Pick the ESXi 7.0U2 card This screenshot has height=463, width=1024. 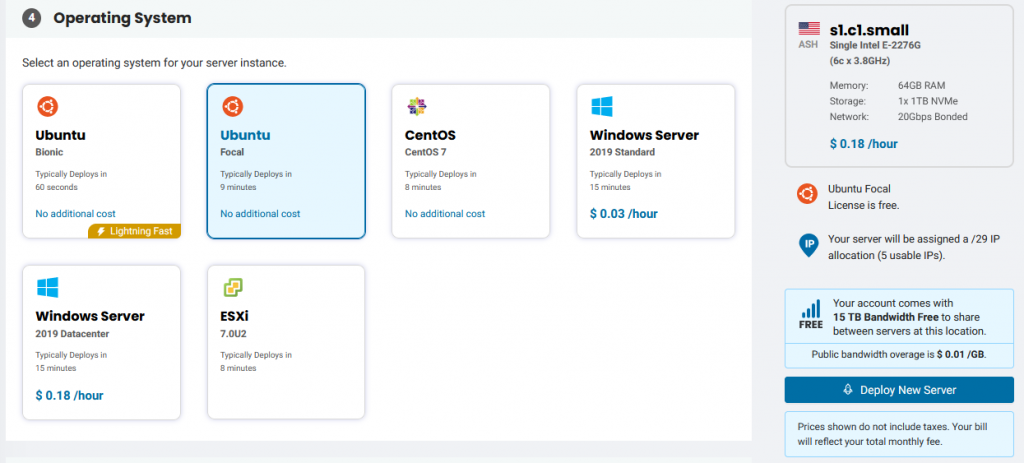(x=286, y=342)
